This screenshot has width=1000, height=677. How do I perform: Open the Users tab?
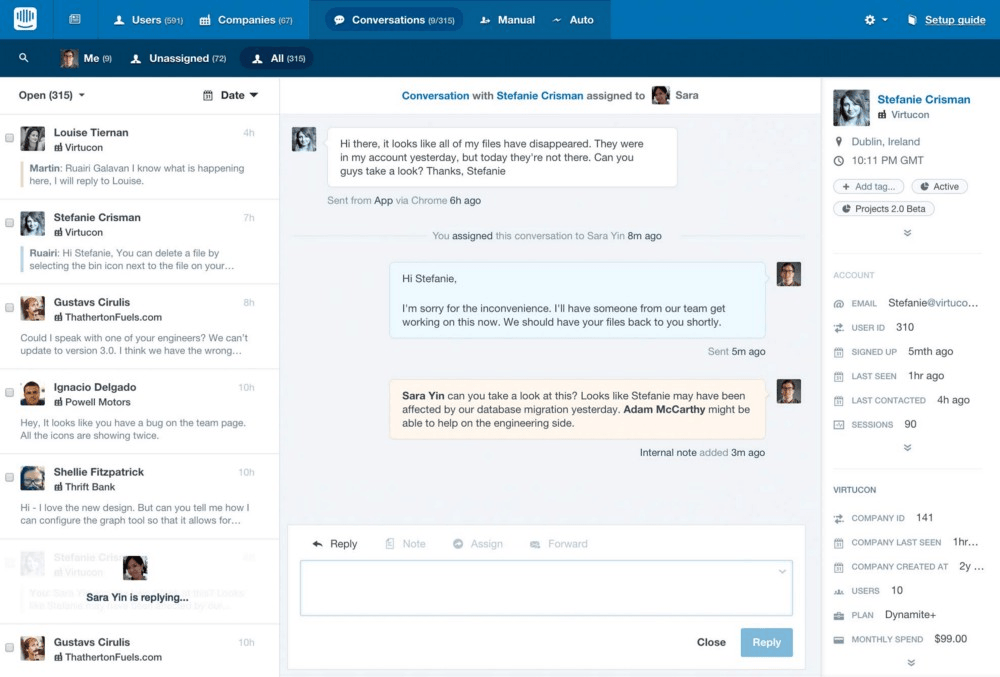(148, 20)
